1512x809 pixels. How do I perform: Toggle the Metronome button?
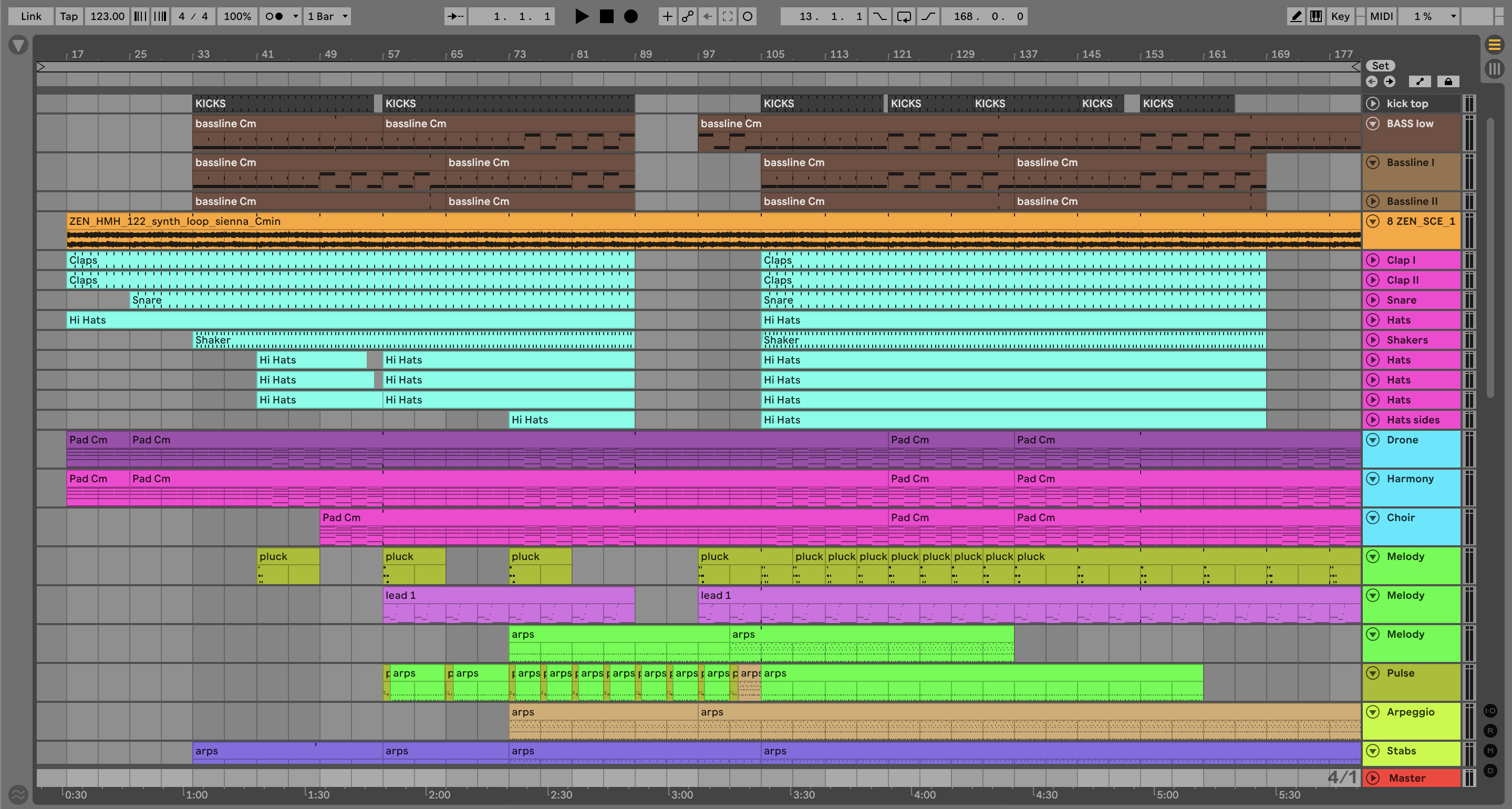[x=274, y=16]
